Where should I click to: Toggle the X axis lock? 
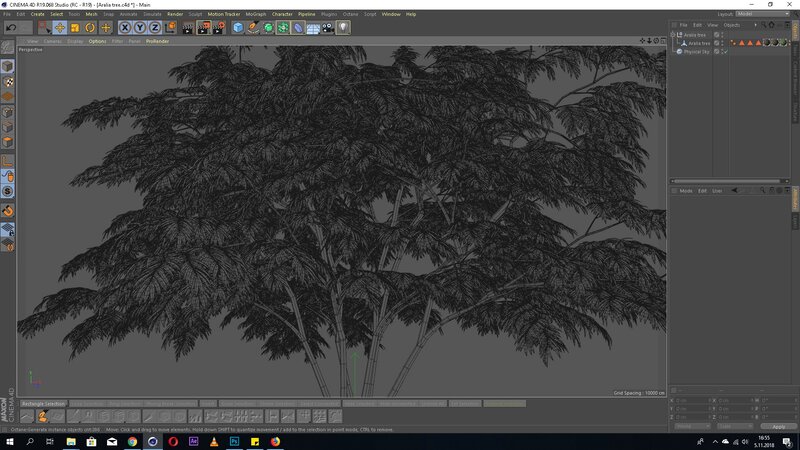click(125, 28)
